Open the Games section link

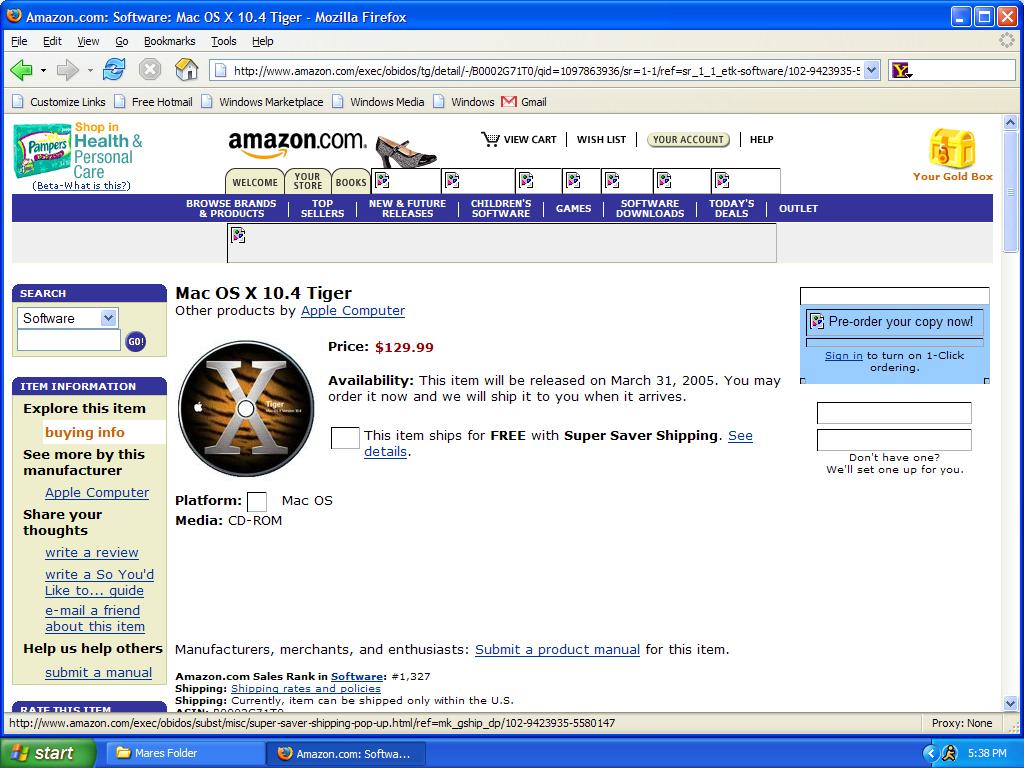click(x=573, y=208)
